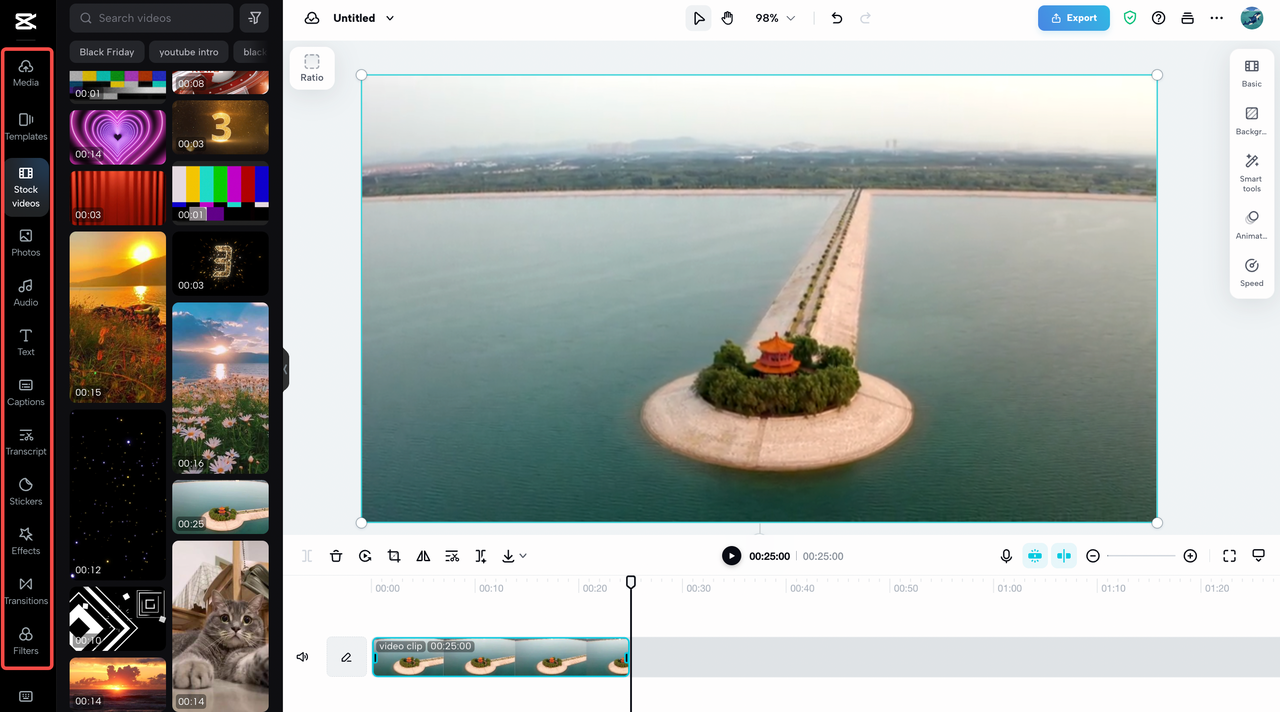Screen dimensions: 1280x712
Task: Open the Speed properties panel
Action: 1252,273
